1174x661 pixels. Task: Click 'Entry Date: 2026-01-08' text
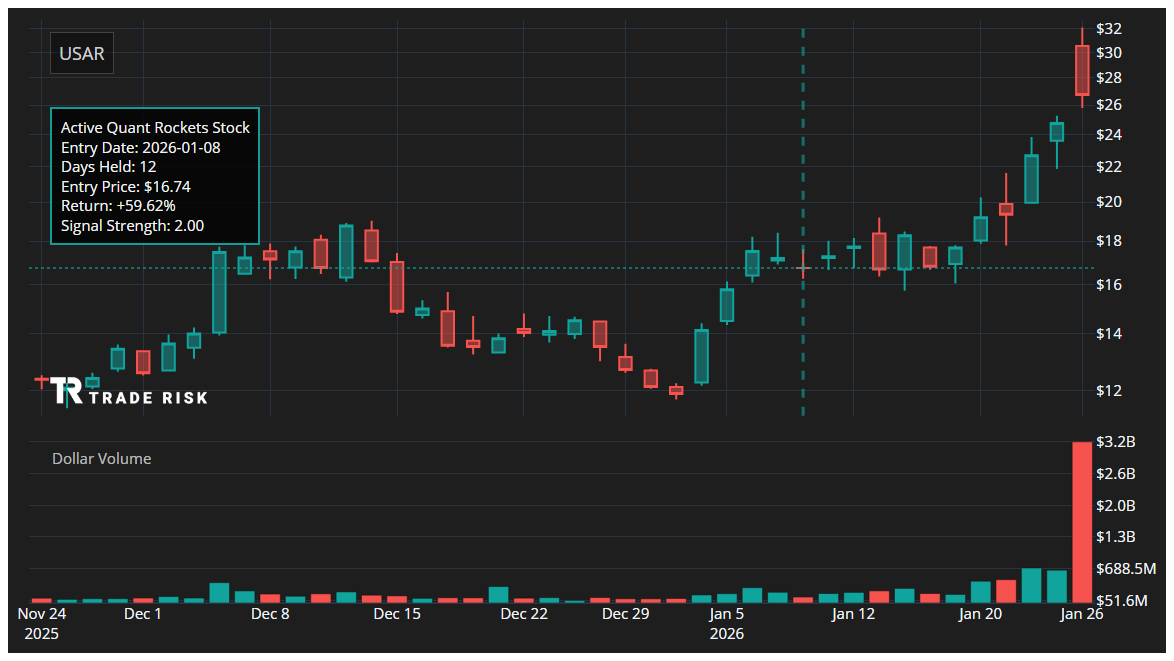(x=141, y=147)
